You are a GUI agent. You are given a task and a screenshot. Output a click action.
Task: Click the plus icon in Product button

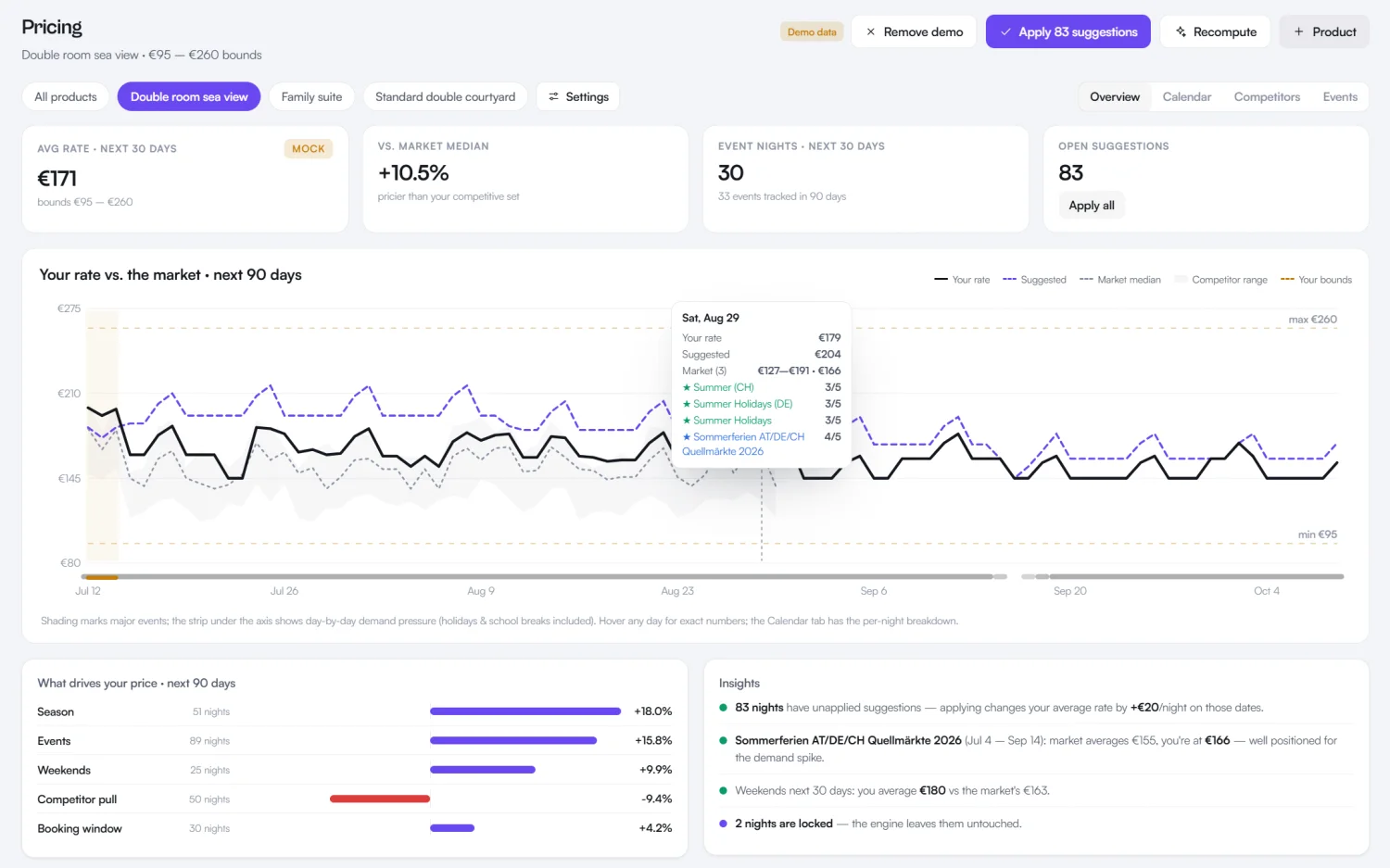[1299, 31]
